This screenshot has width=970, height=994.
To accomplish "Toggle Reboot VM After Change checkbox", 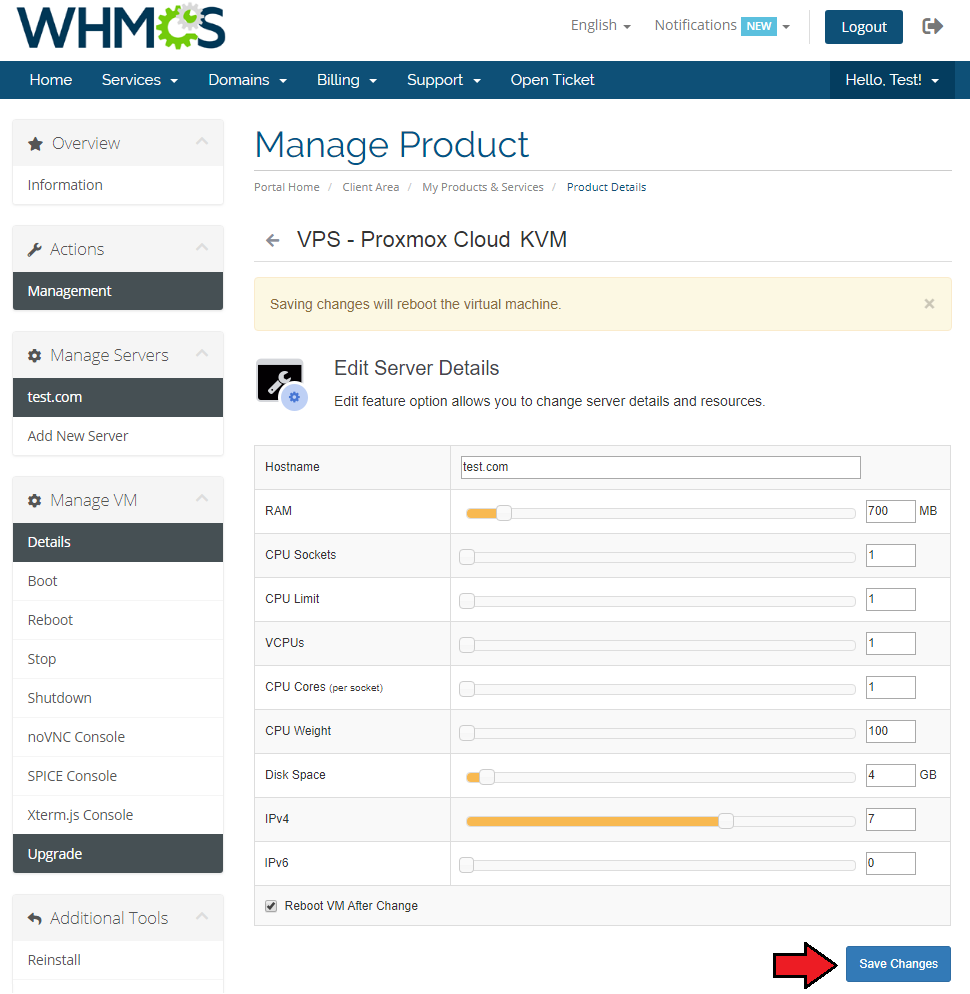I will (271, 906).
